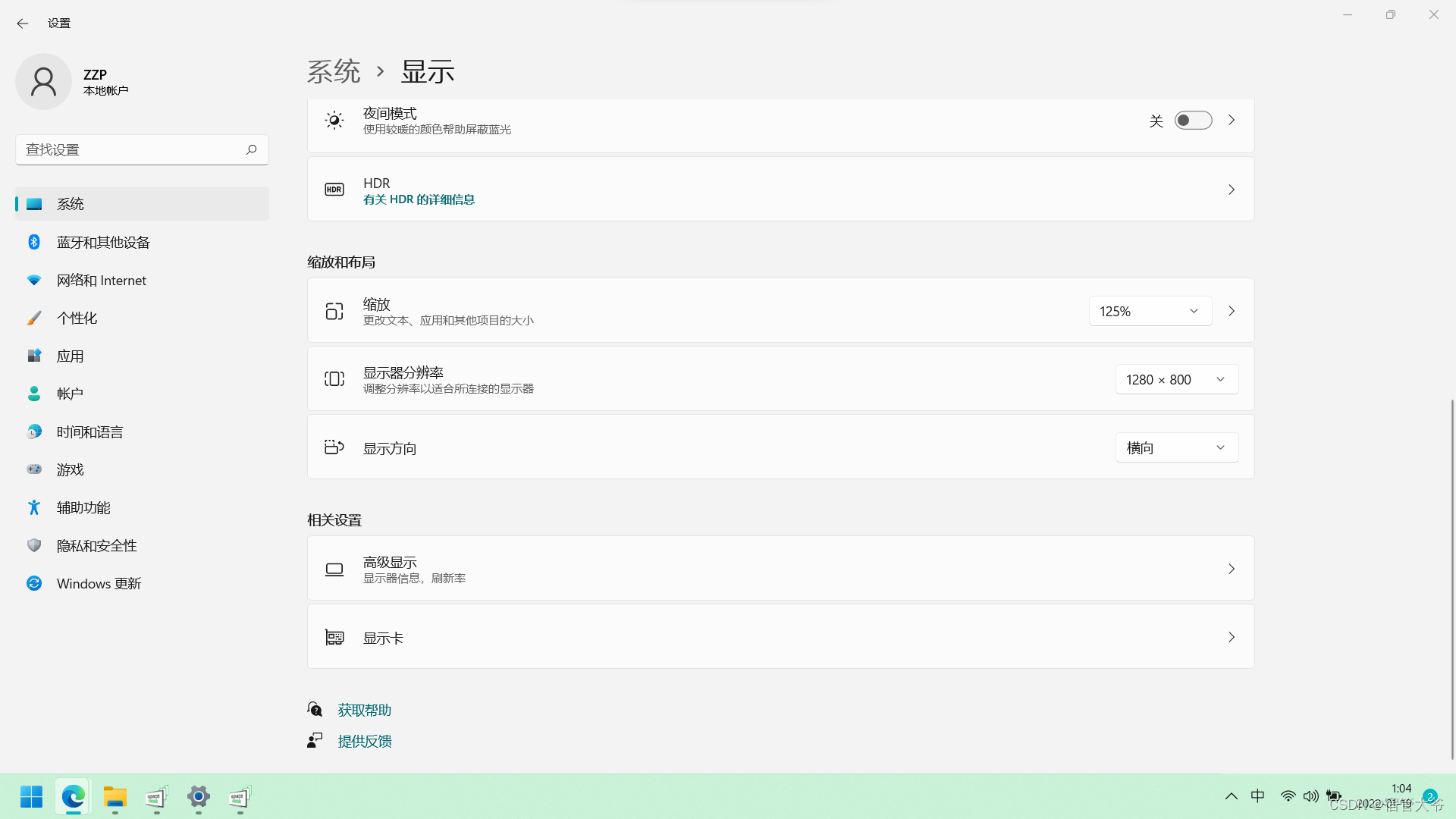Click the 查找设置 search field
Screen dimensions: 1456x819
[x=129, y=149]
